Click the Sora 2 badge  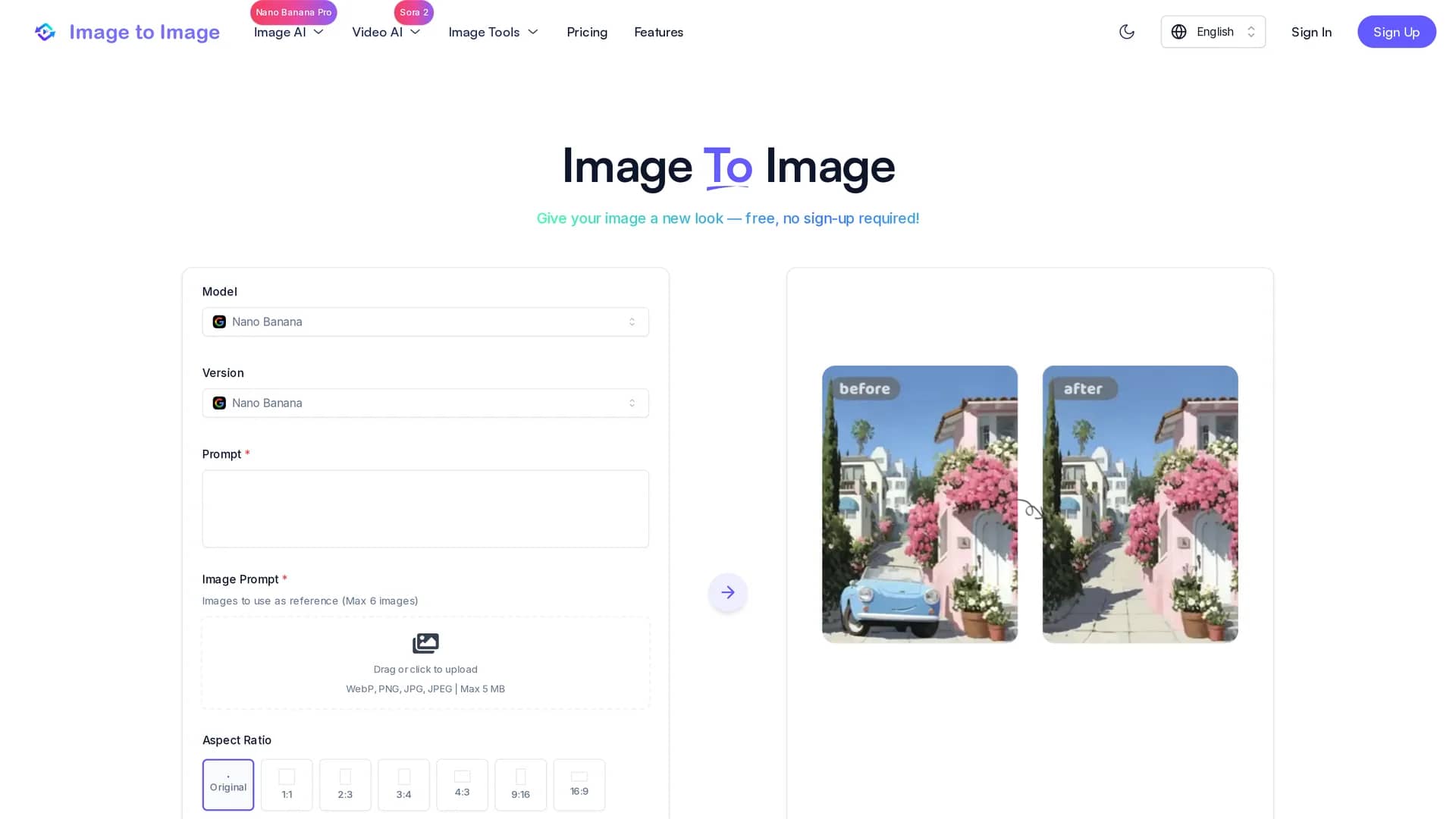(x=414, y=12)
